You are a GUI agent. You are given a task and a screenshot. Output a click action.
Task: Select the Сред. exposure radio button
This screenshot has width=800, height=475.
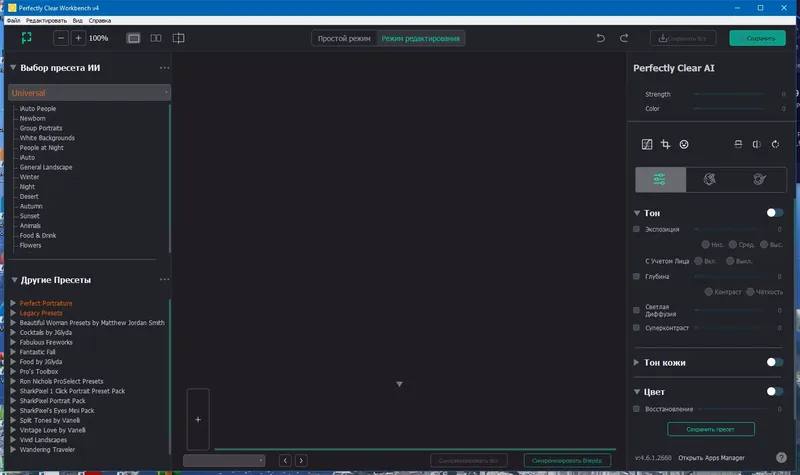click(x=733, y=244)
